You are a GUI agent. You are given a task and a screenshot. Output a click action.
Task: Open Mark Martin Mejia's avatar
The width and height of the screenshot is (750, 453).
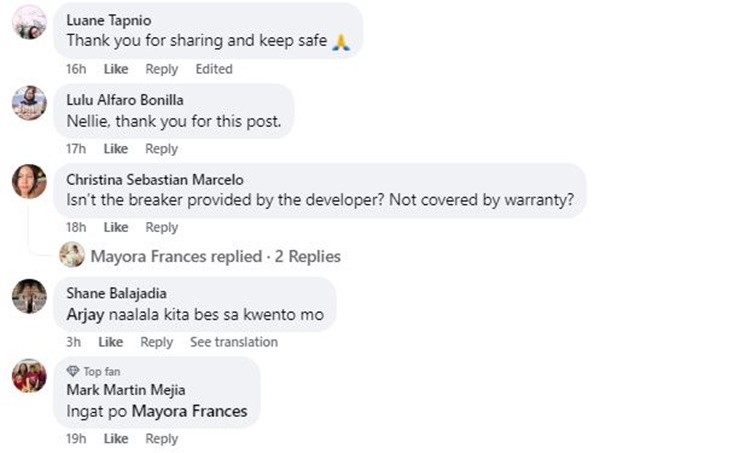(x=29, y=376)
